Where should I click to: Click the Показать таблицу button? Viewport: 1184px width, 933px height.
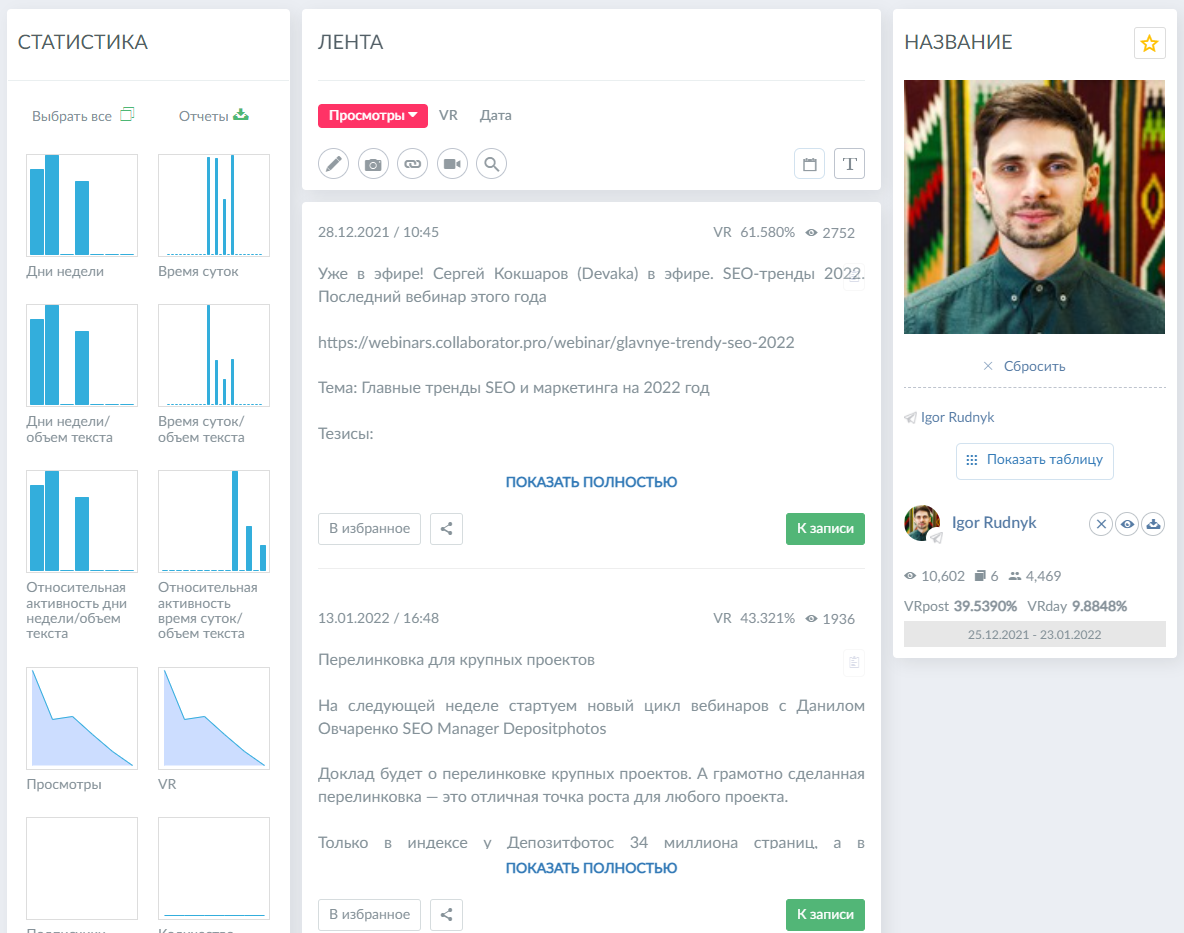(x=1034, y=461)
